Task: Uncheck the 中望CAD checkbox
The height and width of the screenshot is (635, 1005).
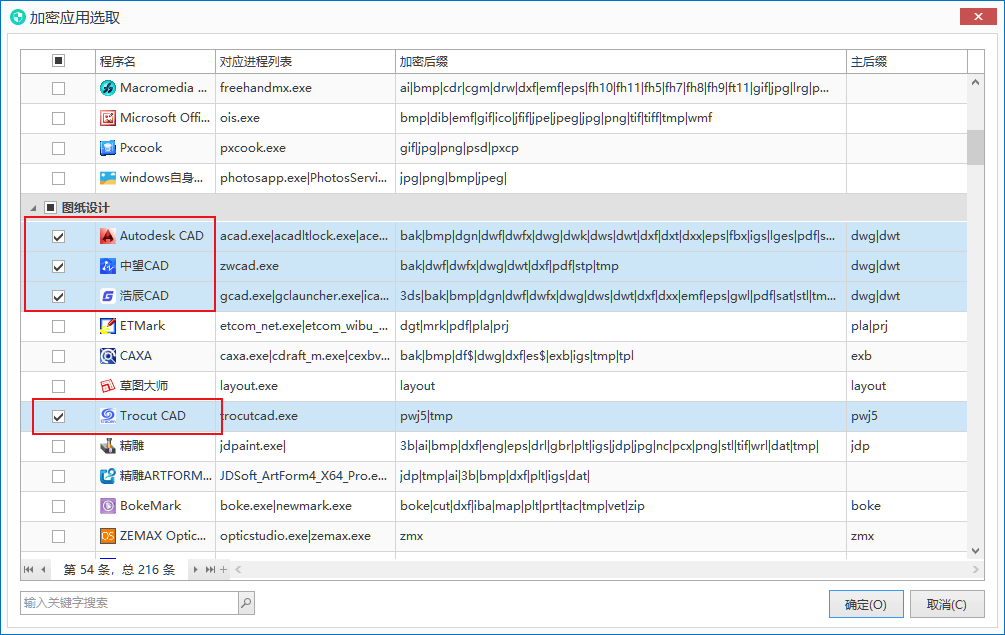Action: point(58,267)
